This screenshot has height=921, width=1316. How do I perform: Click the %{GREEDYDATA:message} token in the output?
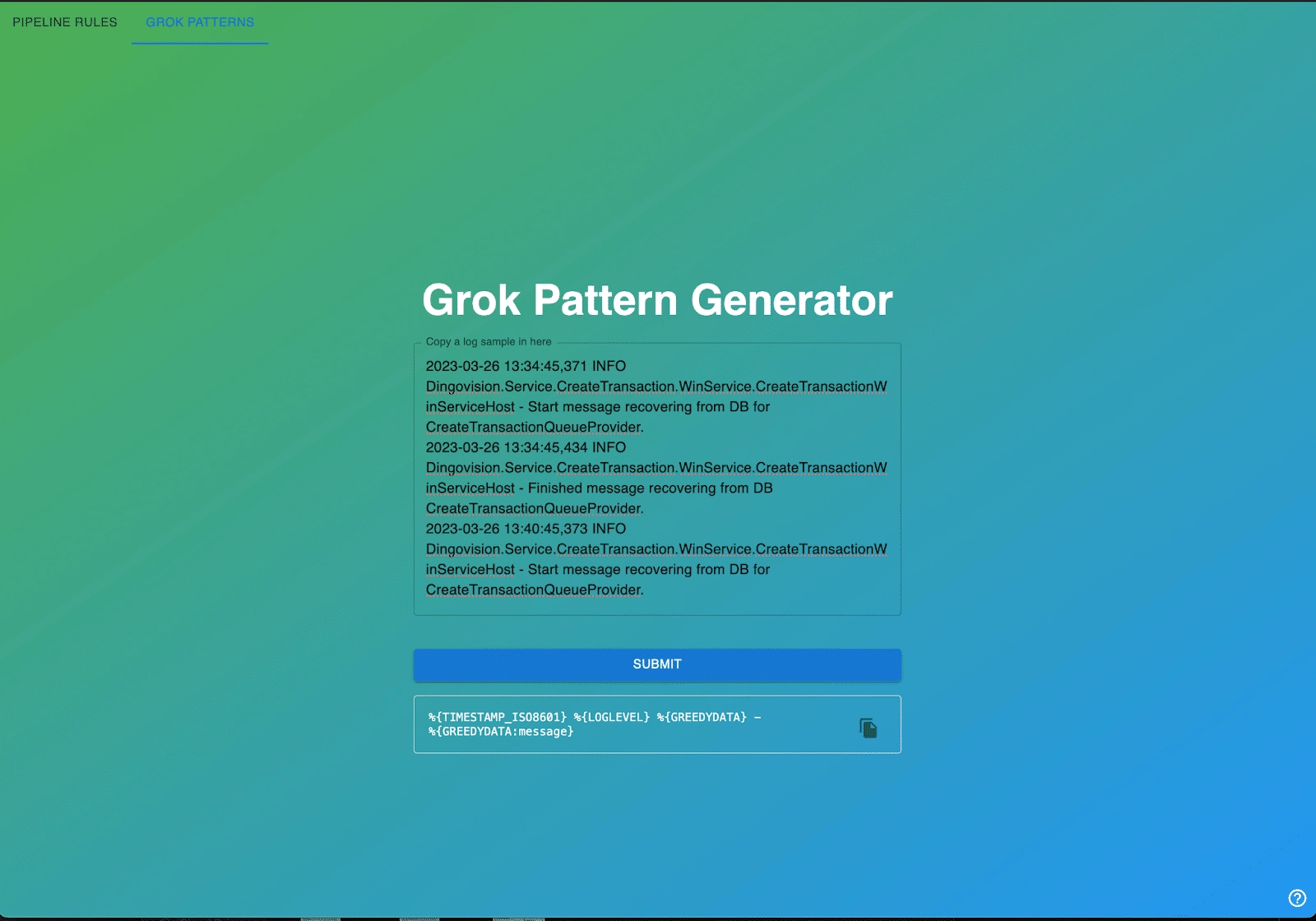(501, 732)
